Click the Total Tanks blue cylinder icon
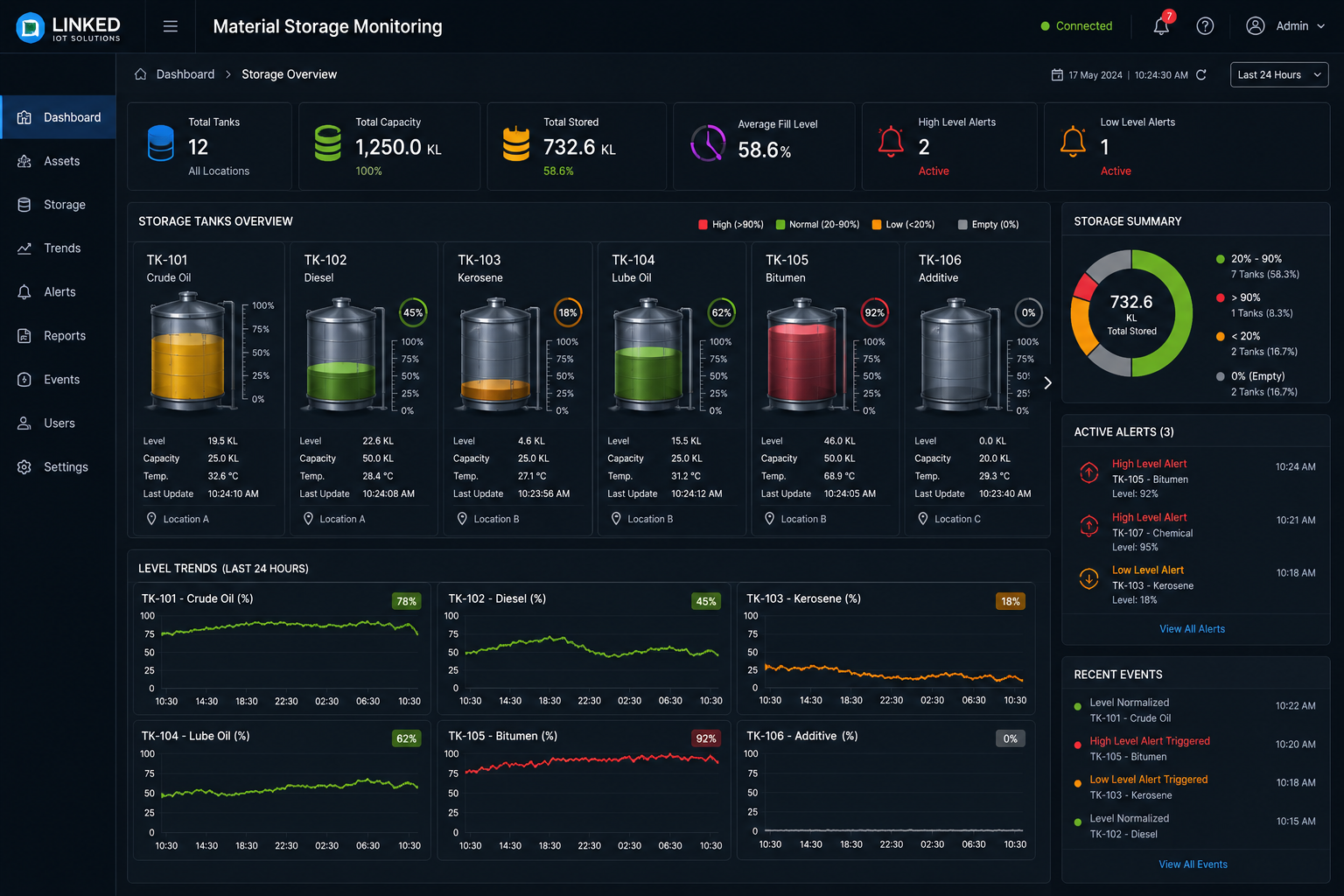Image resolution: width=1344 pixels, height=896 pixels. pyautogui.click(x=161, y=143)
